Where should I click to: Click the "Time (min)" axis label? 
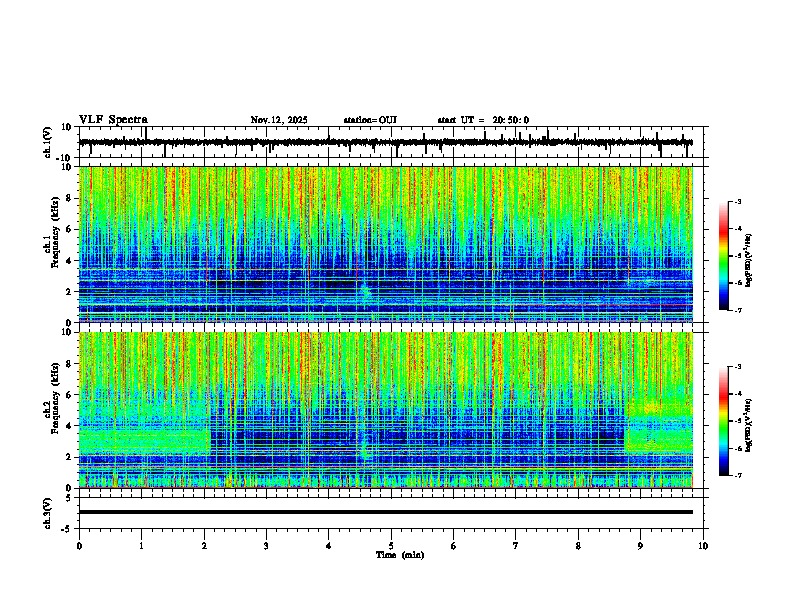[400, 555]
